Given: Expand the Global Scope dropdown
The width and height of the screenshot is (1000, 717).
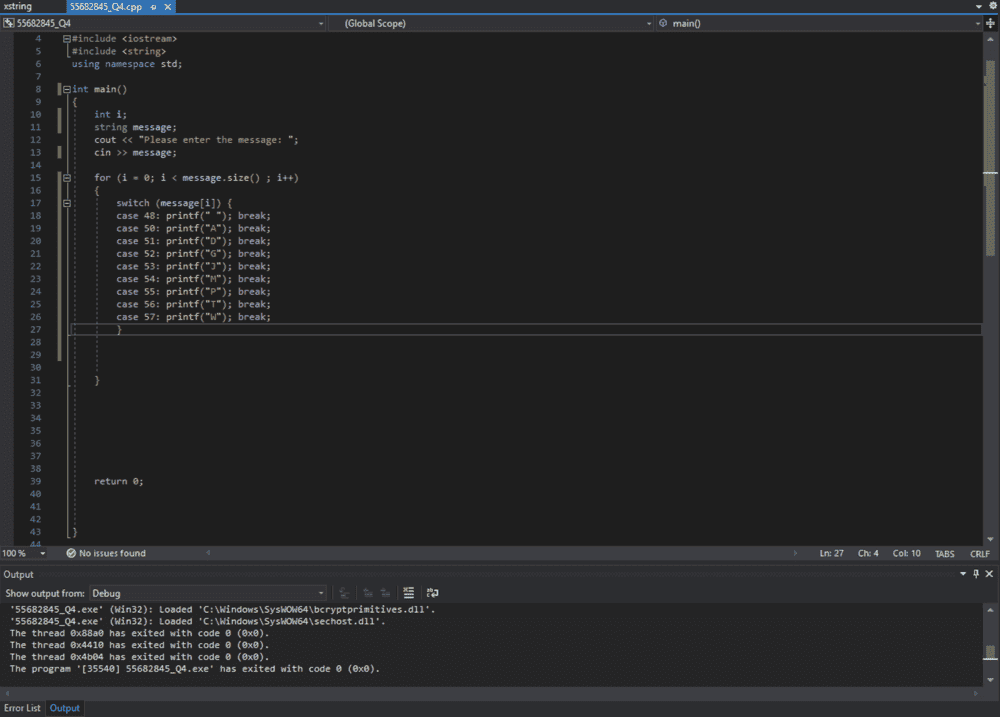Looking at the screenshot, I should click(648, 23).
